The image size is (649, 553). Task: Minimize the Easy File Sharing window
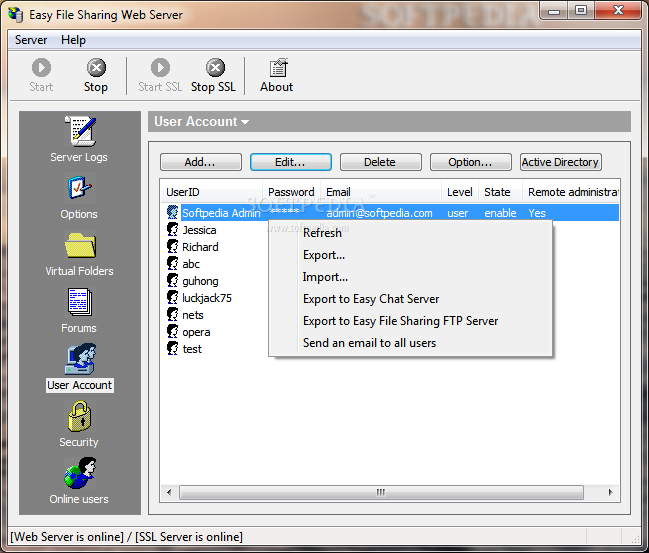pos(553,10)
